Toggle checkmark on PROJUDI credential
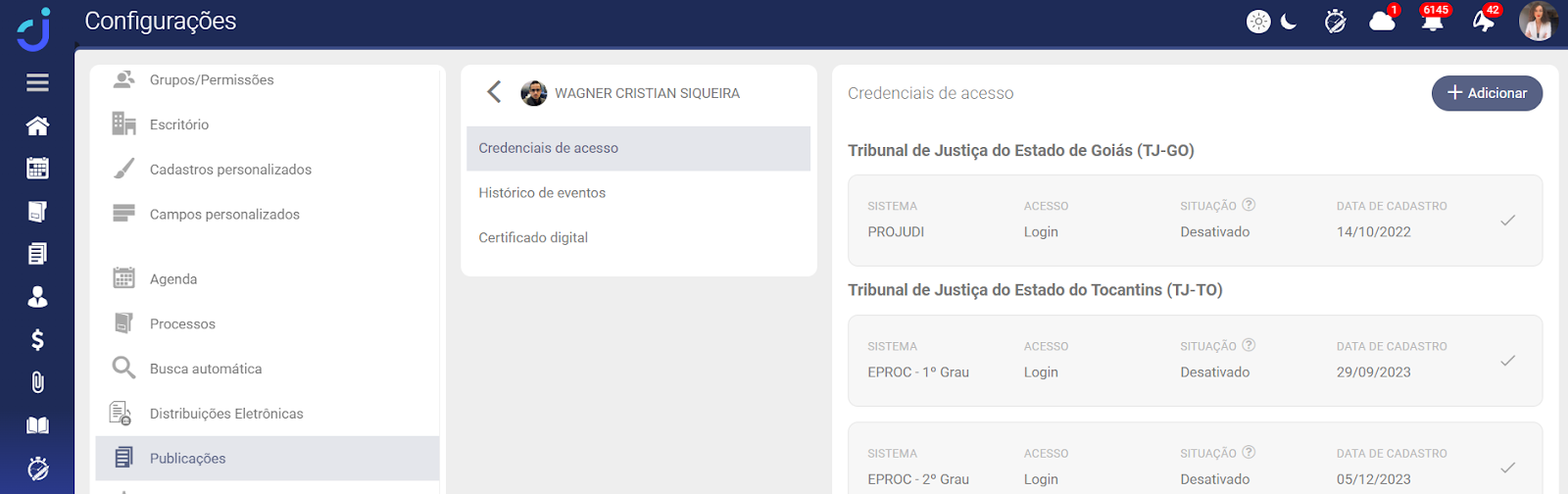This screenshot has width=1568, height=494. (1507, 221)
